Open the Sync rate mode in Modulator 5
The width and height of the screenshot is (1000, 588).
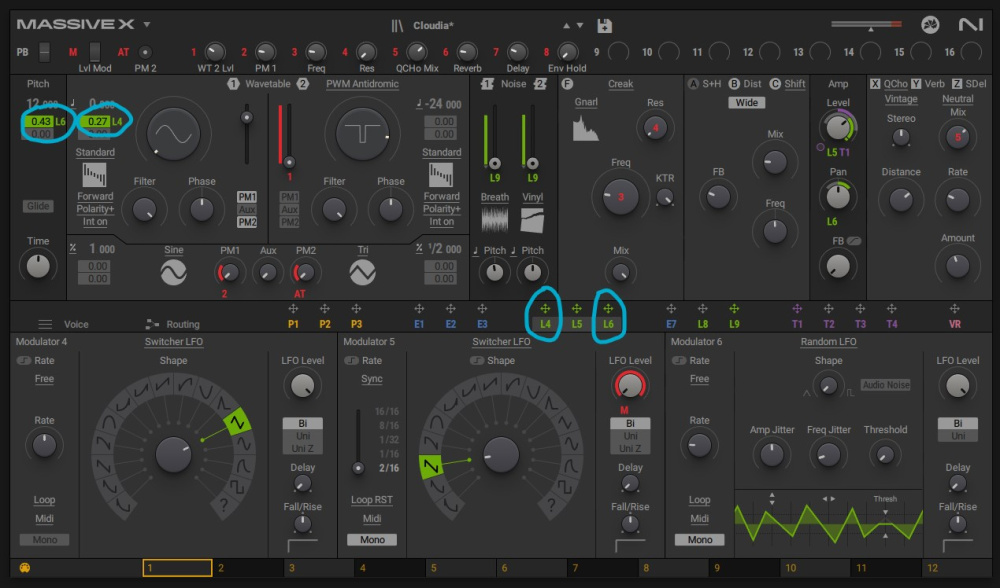pos(372,379)
